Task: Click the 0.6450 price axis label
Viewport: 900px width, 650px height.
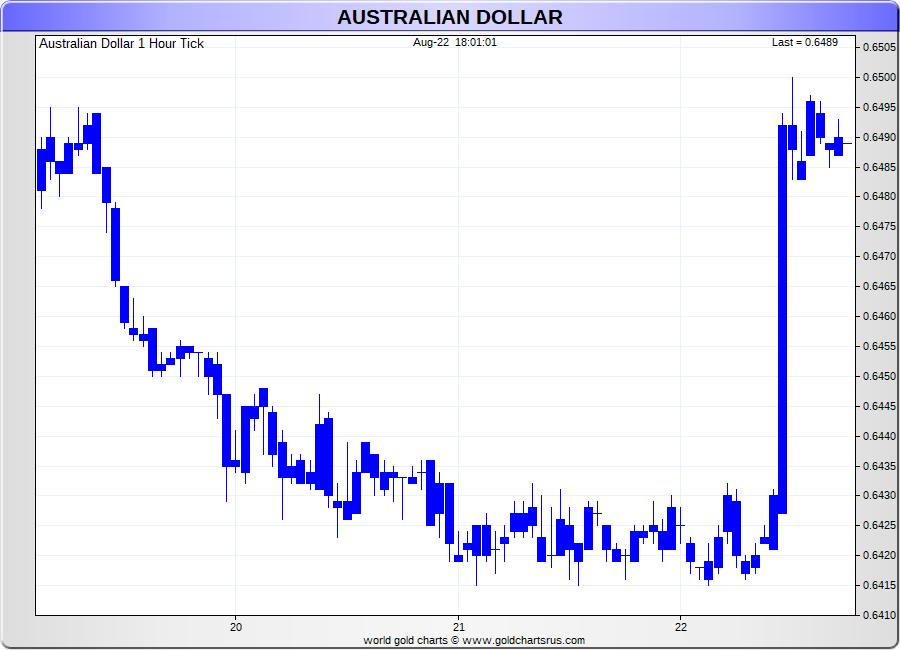Action: pyautogui.click(x=879, y=376)
